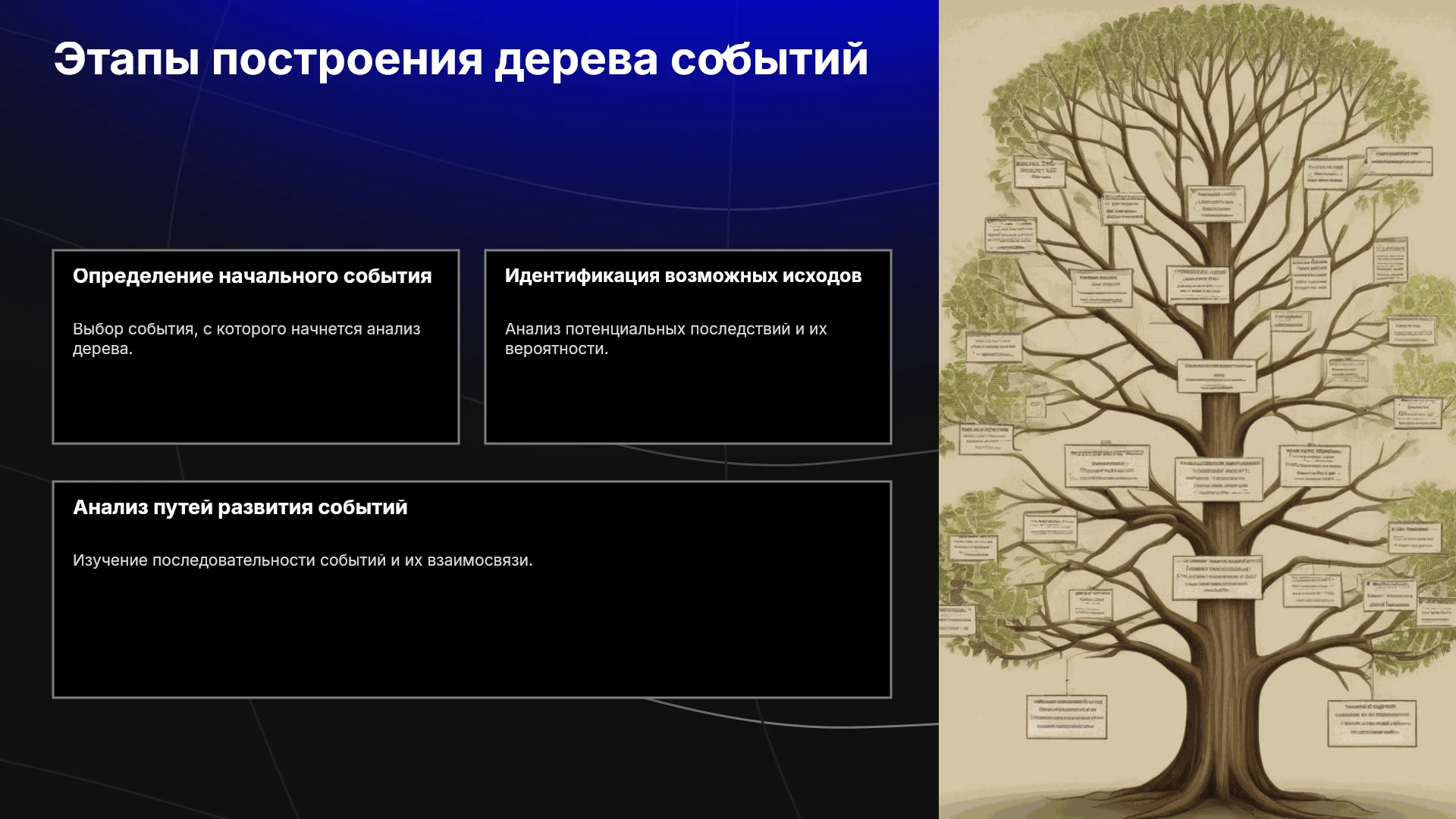Click the word "событий" in the slide title

[x=769, y=59]
